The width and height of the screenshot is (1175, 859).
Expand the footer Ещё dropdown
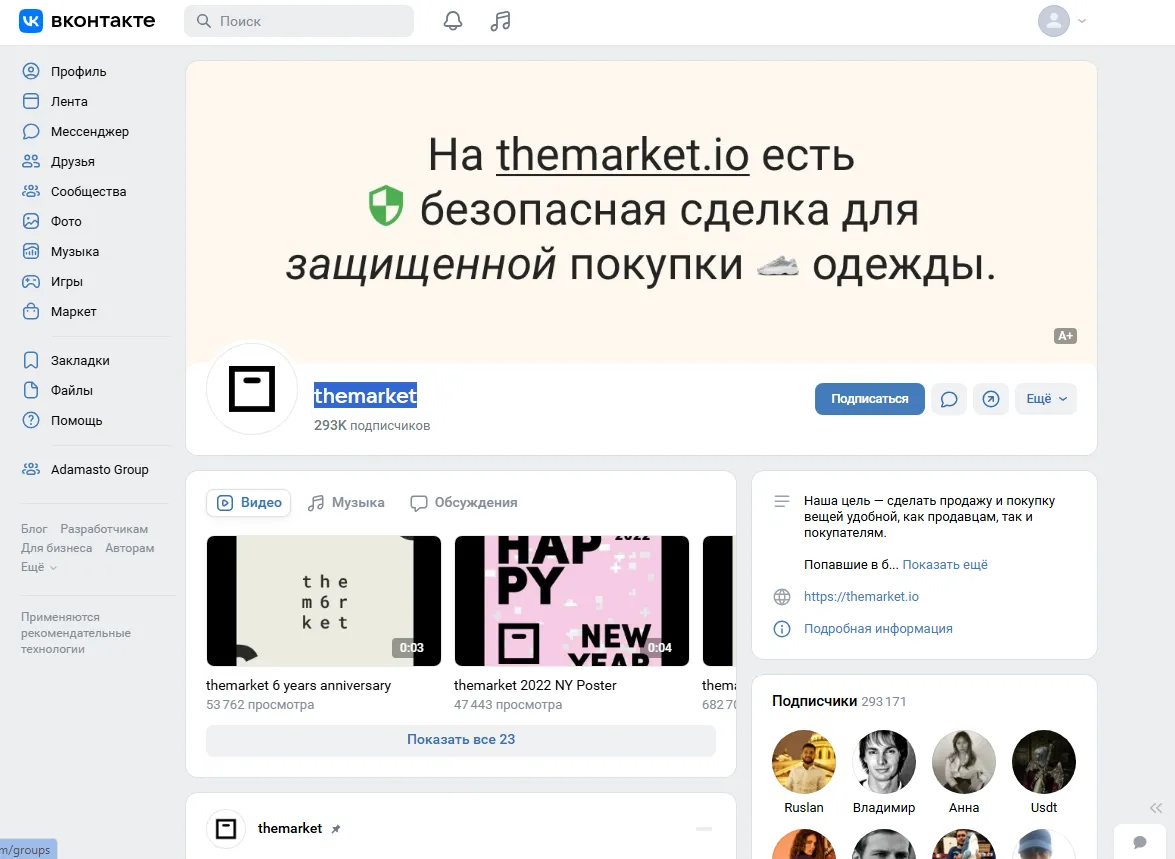point(39,567)
